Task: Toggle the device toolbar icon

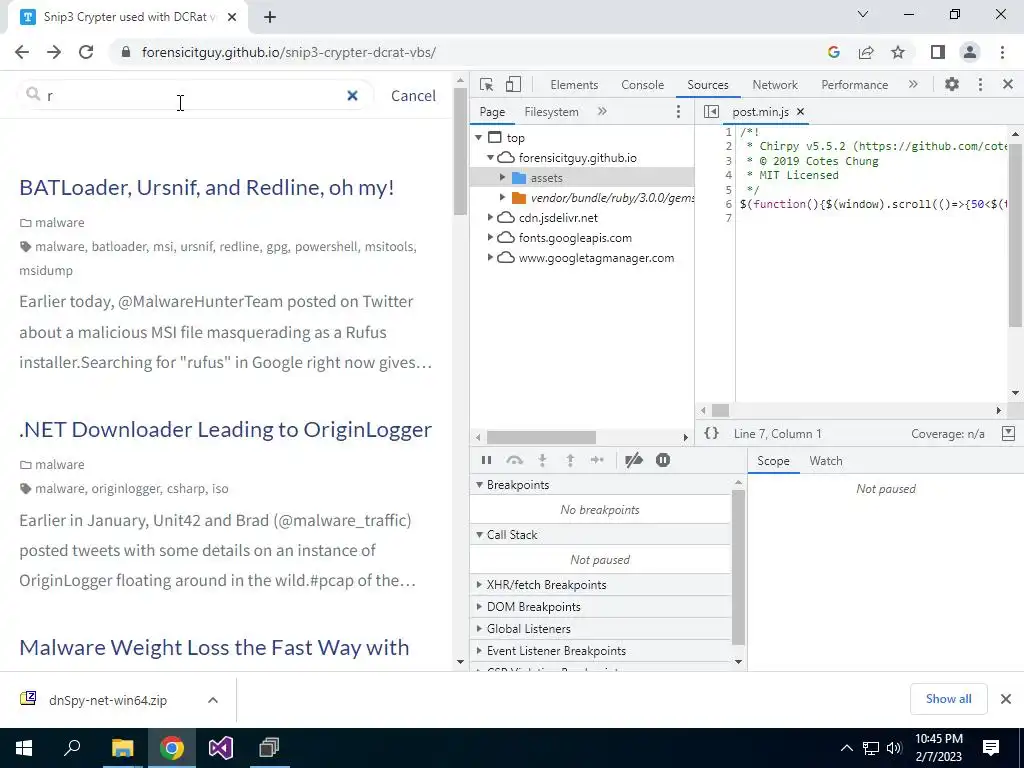Action: [513, 84]
